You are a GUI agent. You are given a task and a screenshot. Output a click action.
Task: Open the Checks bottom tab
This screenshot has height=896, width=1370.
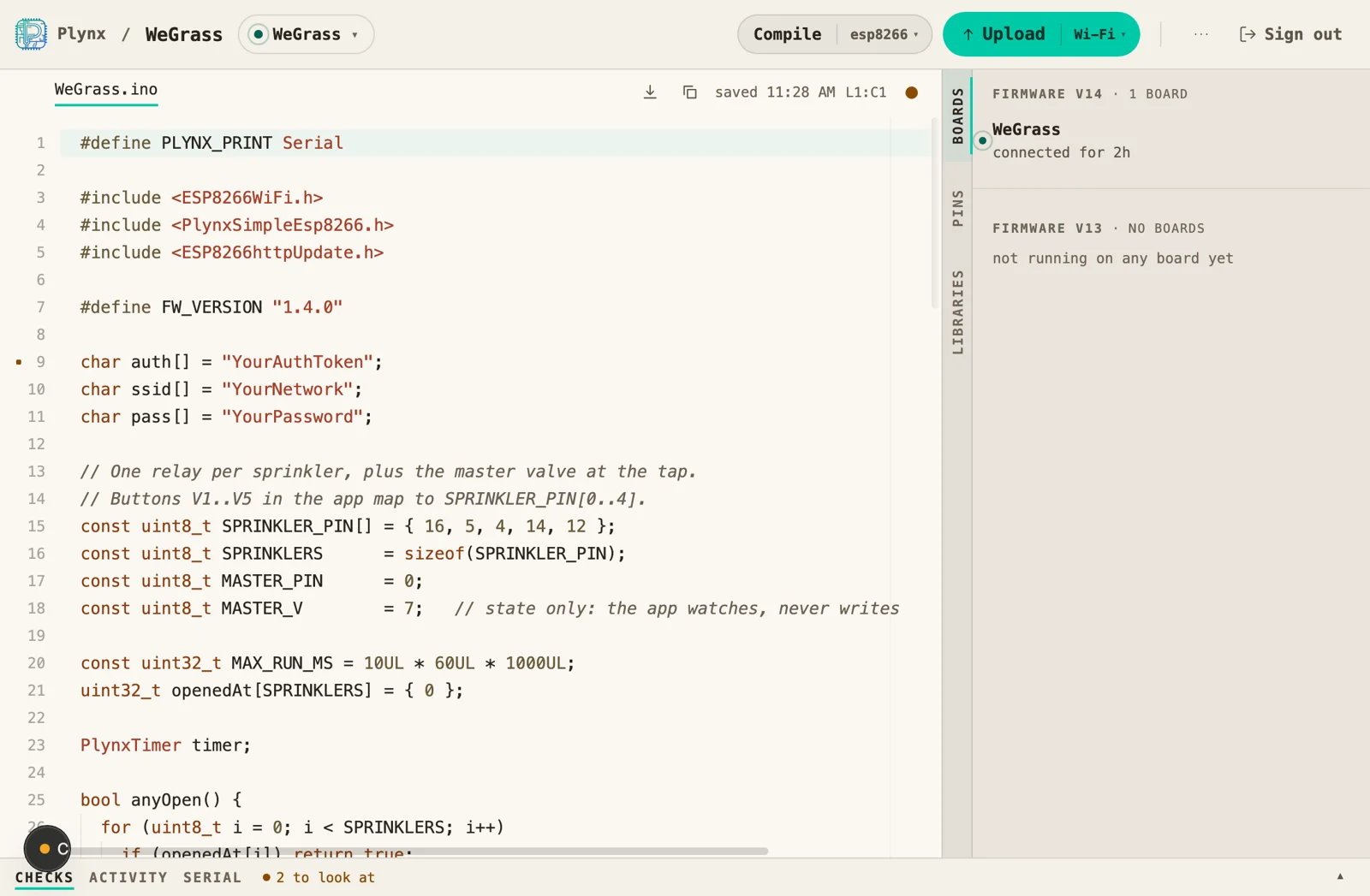[x=44, y=877]
